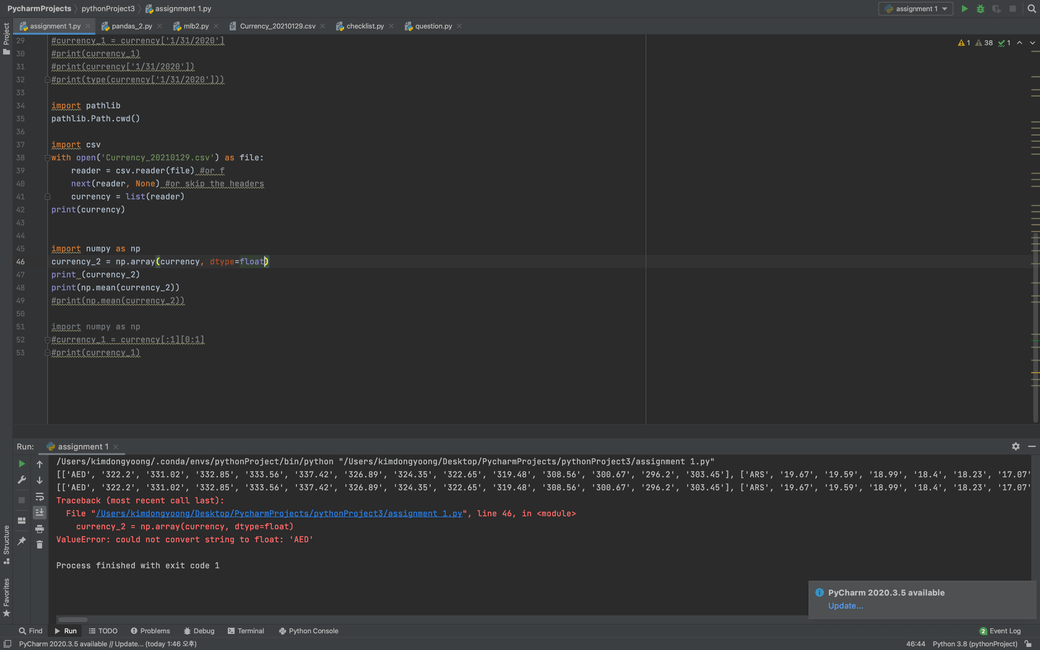Screen dimensions: 1040x650
Task: Print the Run output with the printer icon
Action: (x=39, y=528)
